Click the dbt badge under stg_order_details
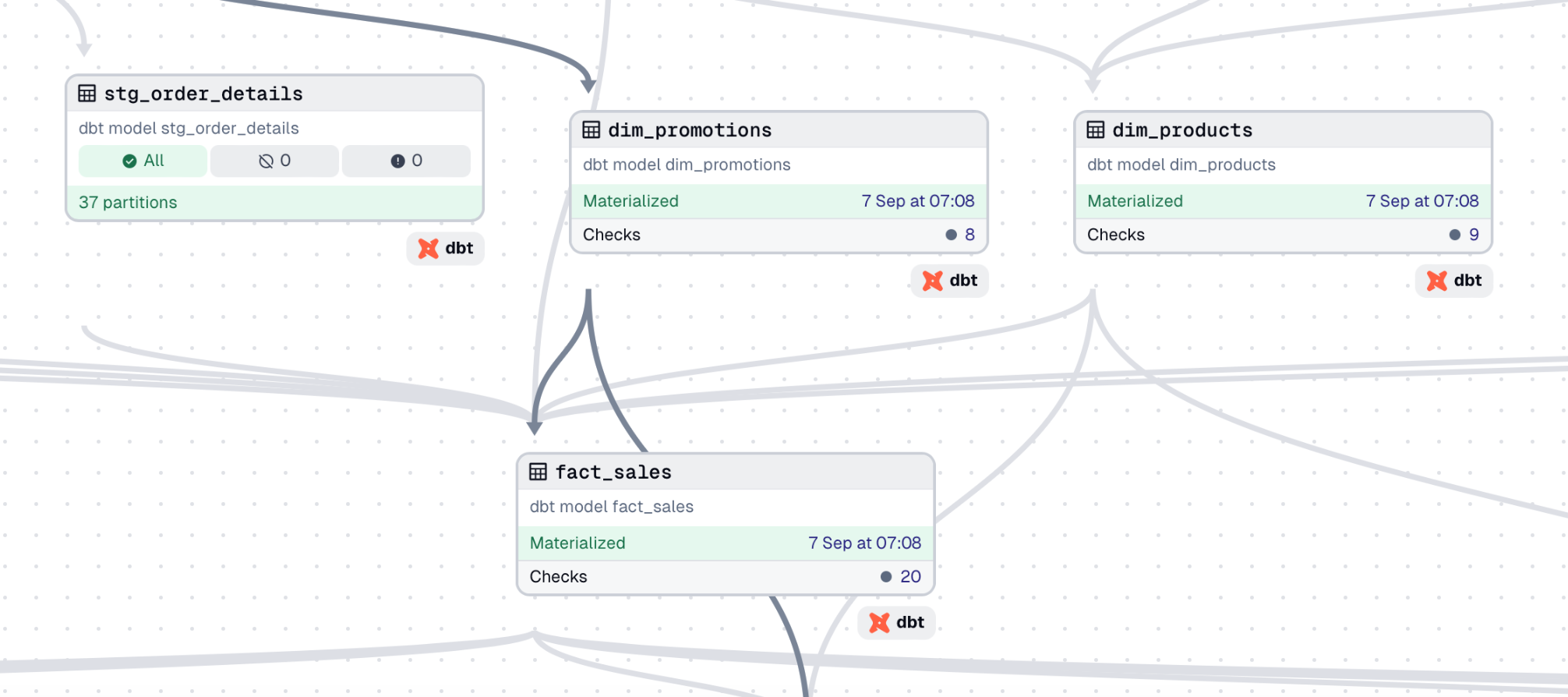Image resolution: width=1568 pixels, height=697 pixels. (446, 249)
